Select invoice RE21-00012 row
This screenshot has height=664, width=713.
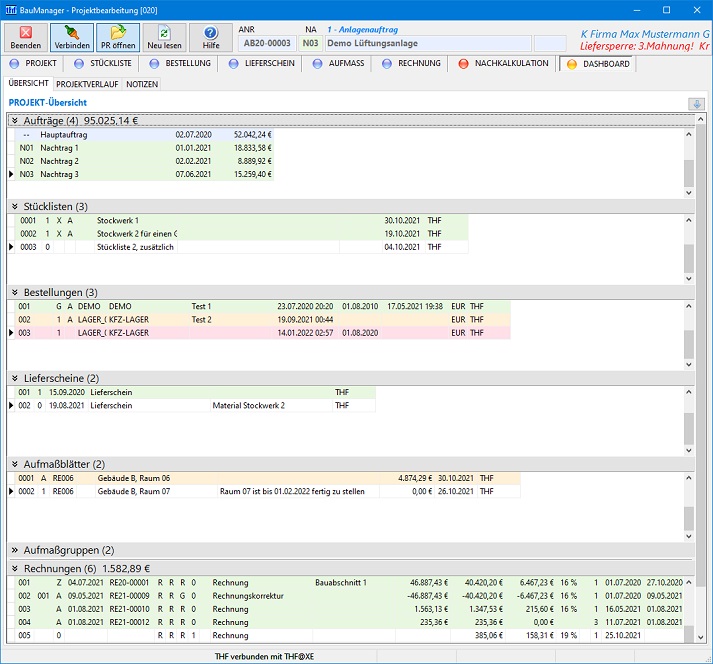349,622
